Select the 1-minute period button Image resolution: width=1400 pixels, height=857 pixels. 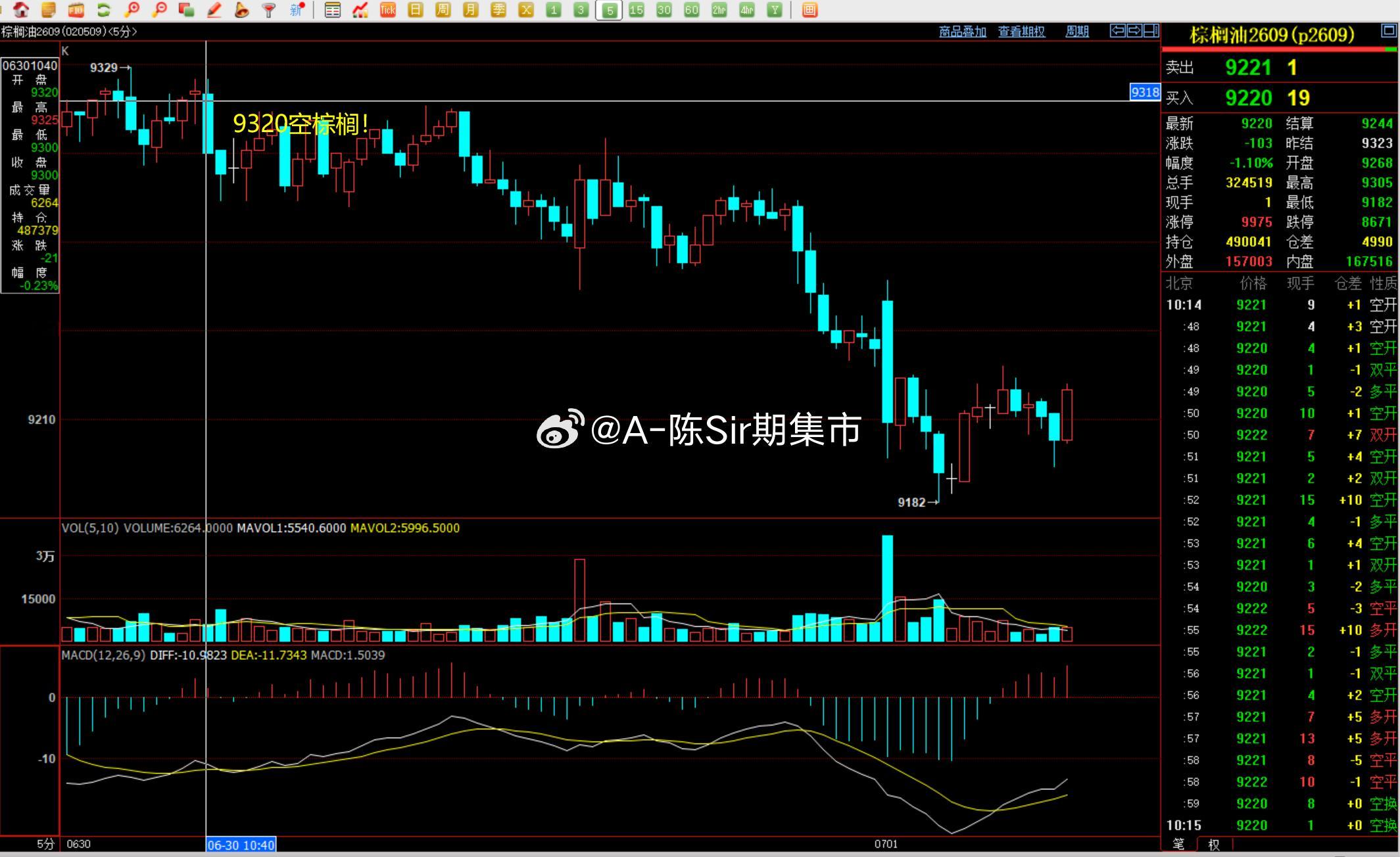pos(554,10)
